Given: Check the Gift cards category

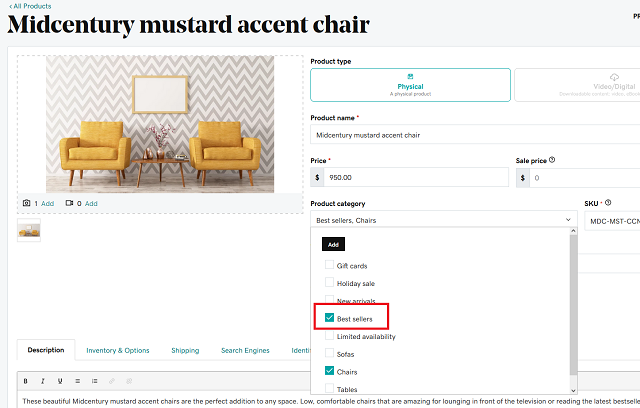Looking at the screenshot, I should [x=330, y=266].
